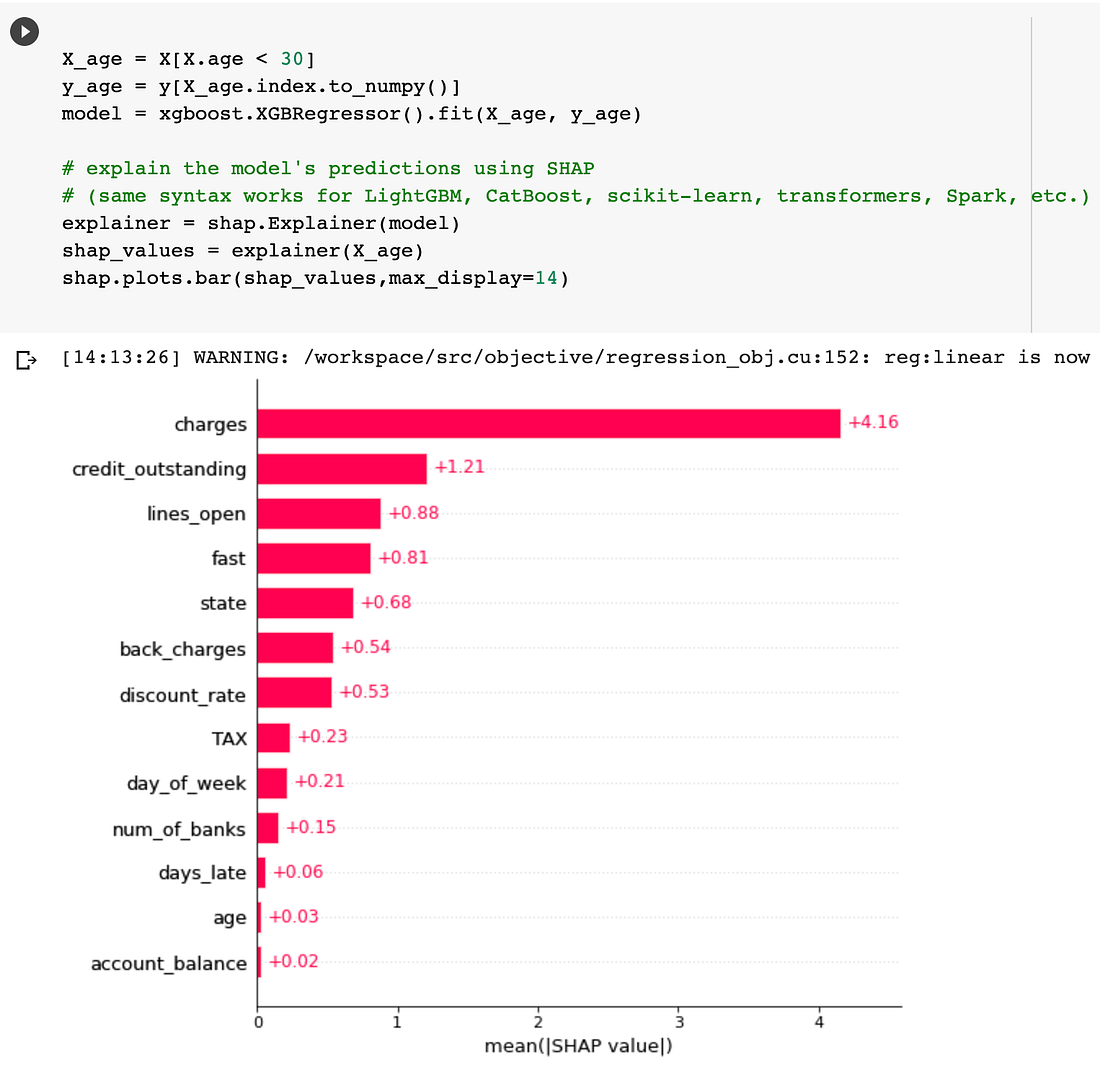Click the x-axis tick label '4'

819,1022
